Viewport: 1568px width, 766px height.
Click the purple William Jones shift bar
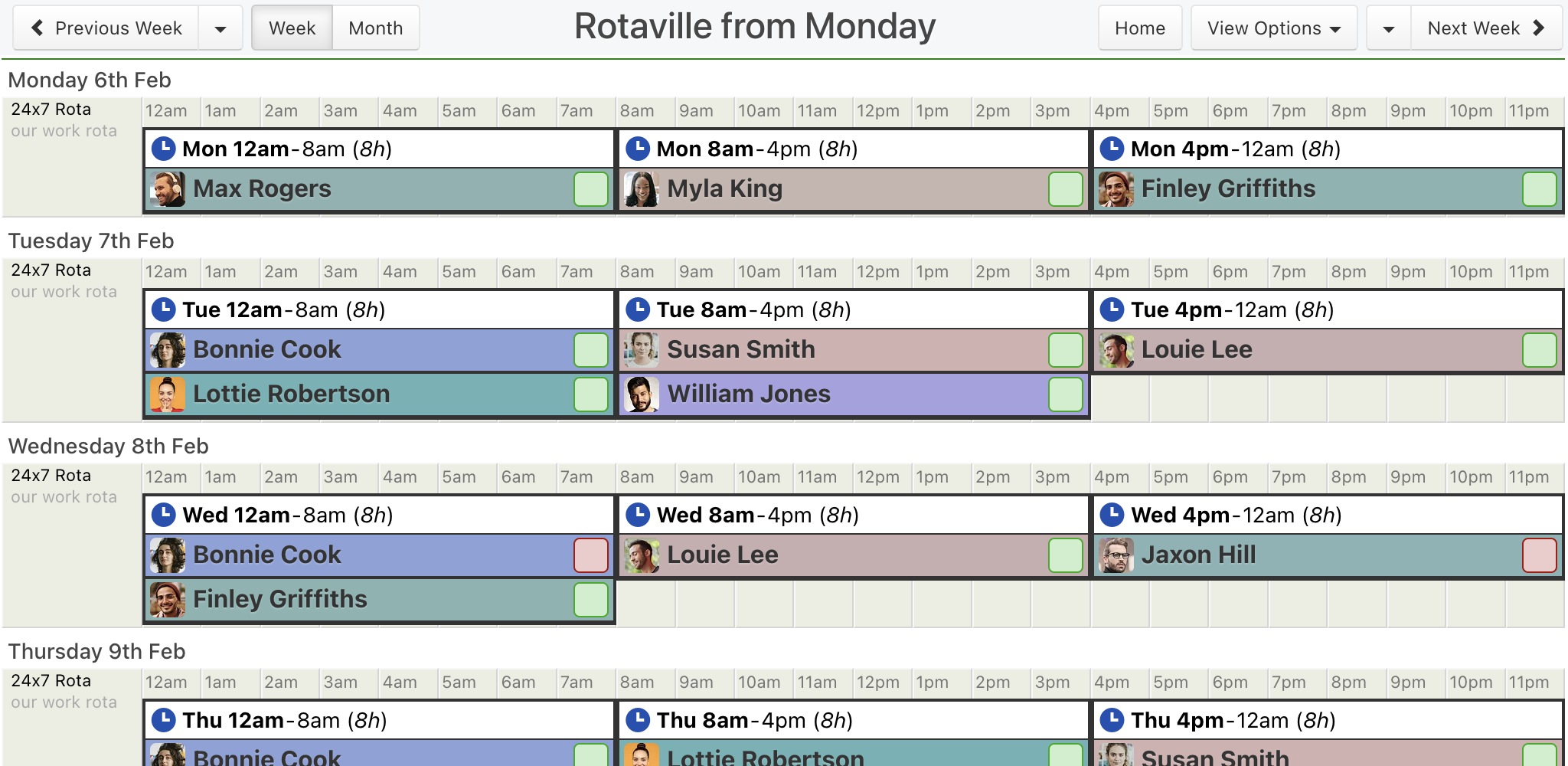click(x=854, y=394)
